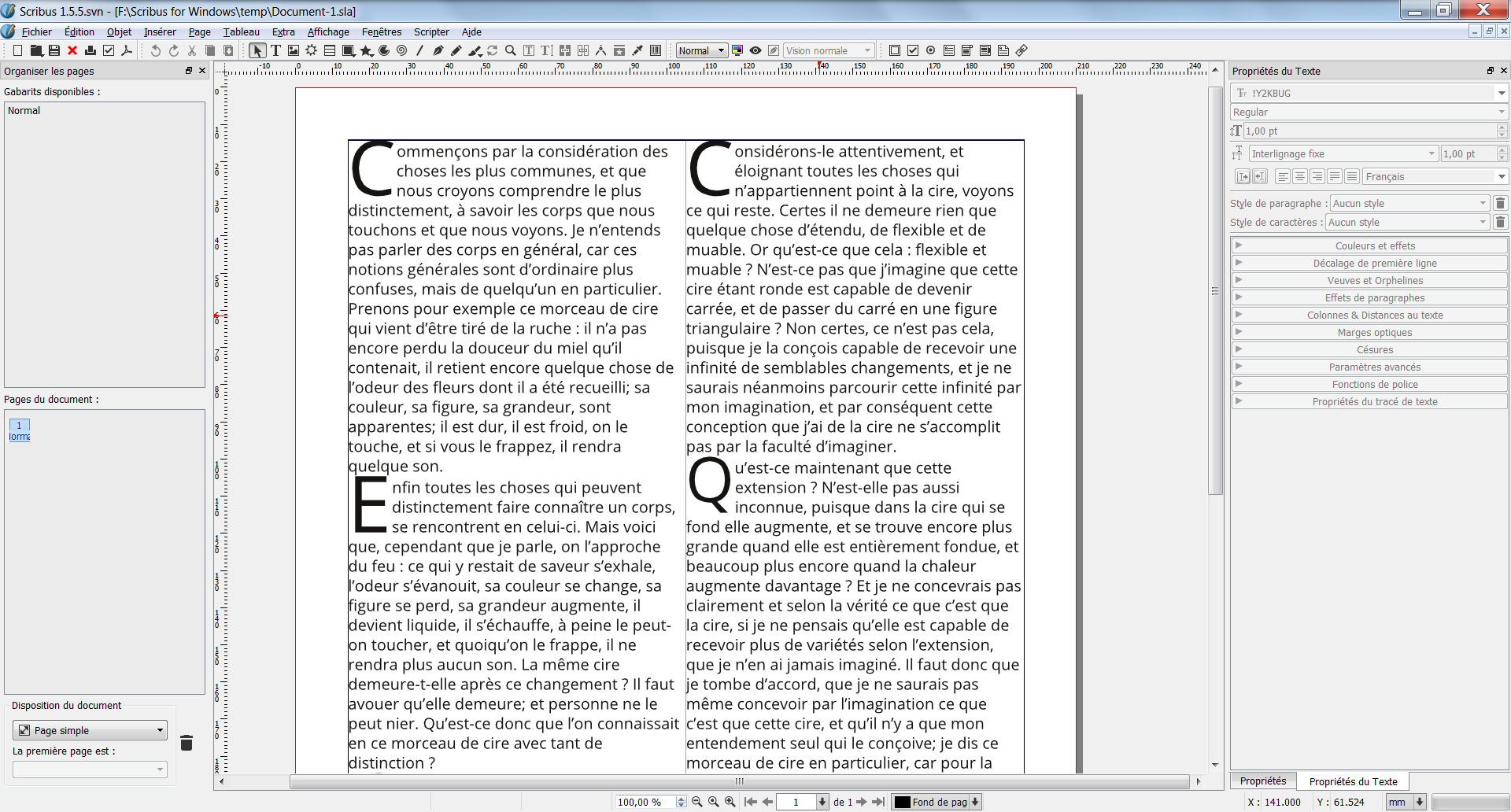Select the Spiral tool
The image size is (1511, 812).
tap(402, 50)
